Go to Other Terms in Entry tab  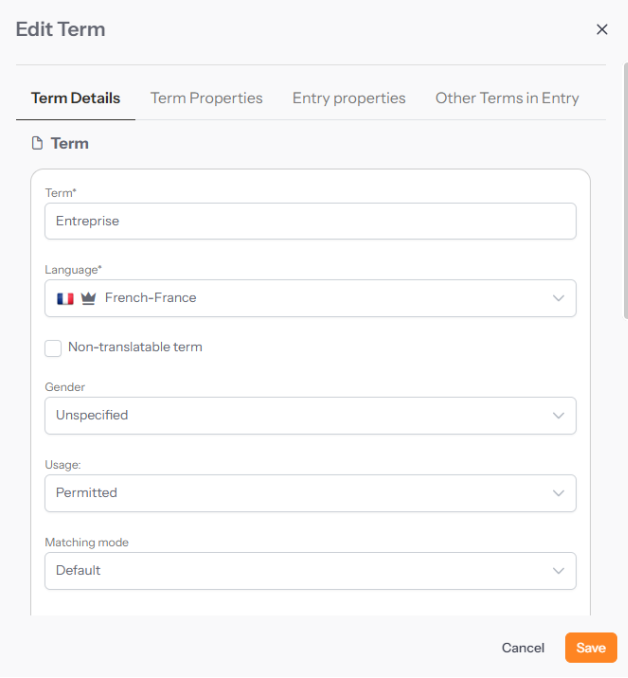click(x=507, y=98)
